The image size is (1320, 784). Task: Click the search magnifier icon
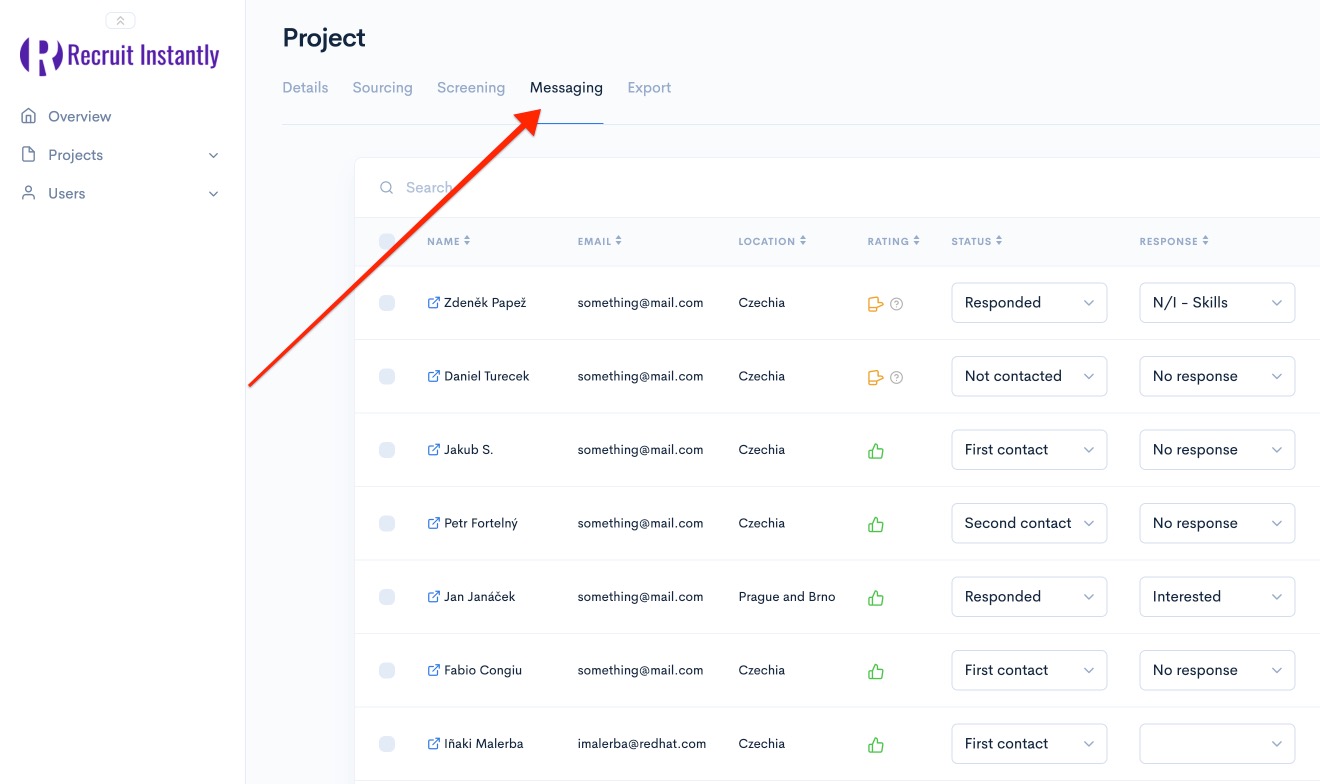click(x=387, y=188)
